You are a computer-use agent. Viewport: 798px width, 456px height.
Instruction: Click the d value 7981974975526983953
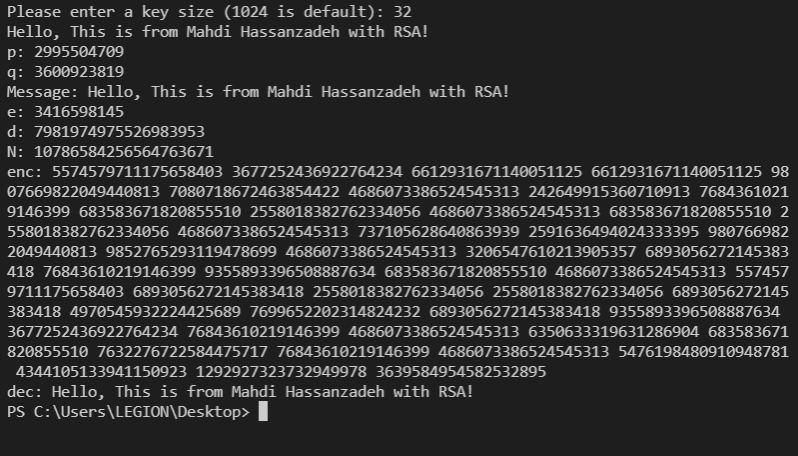click(x=119, y=131)
